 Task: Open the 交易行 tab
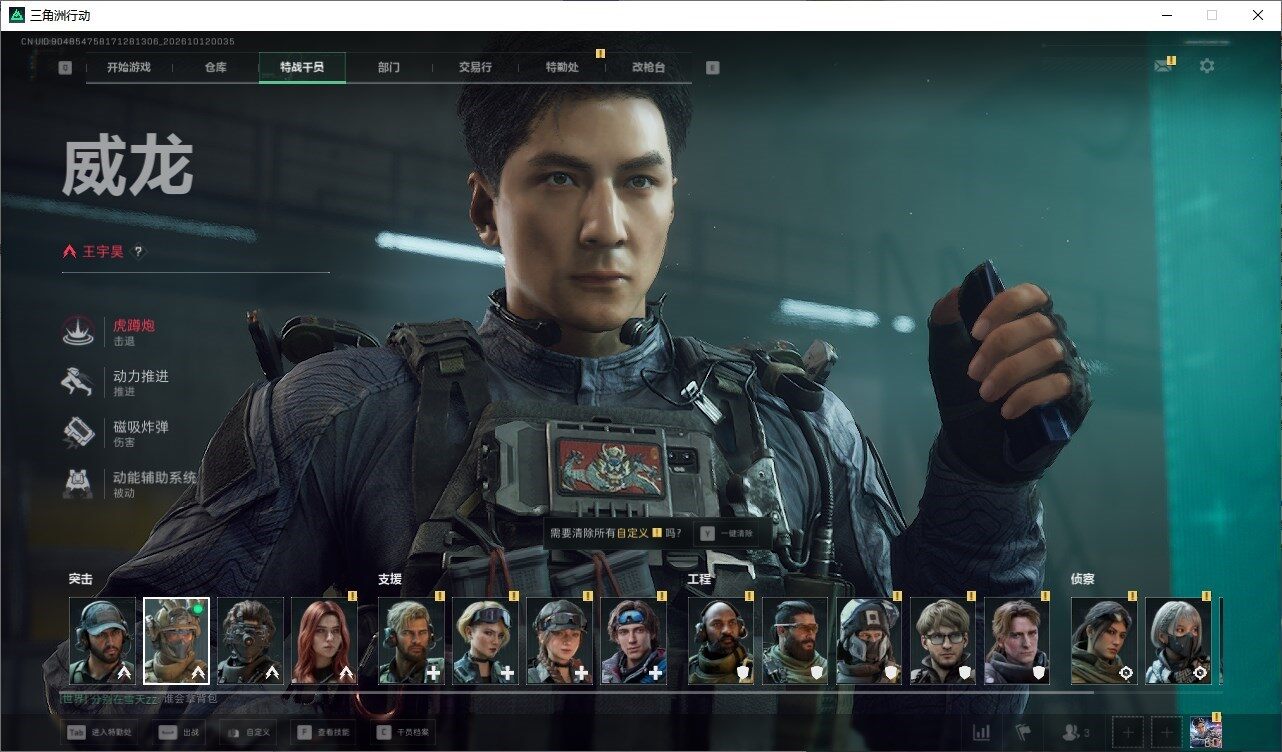476,68
